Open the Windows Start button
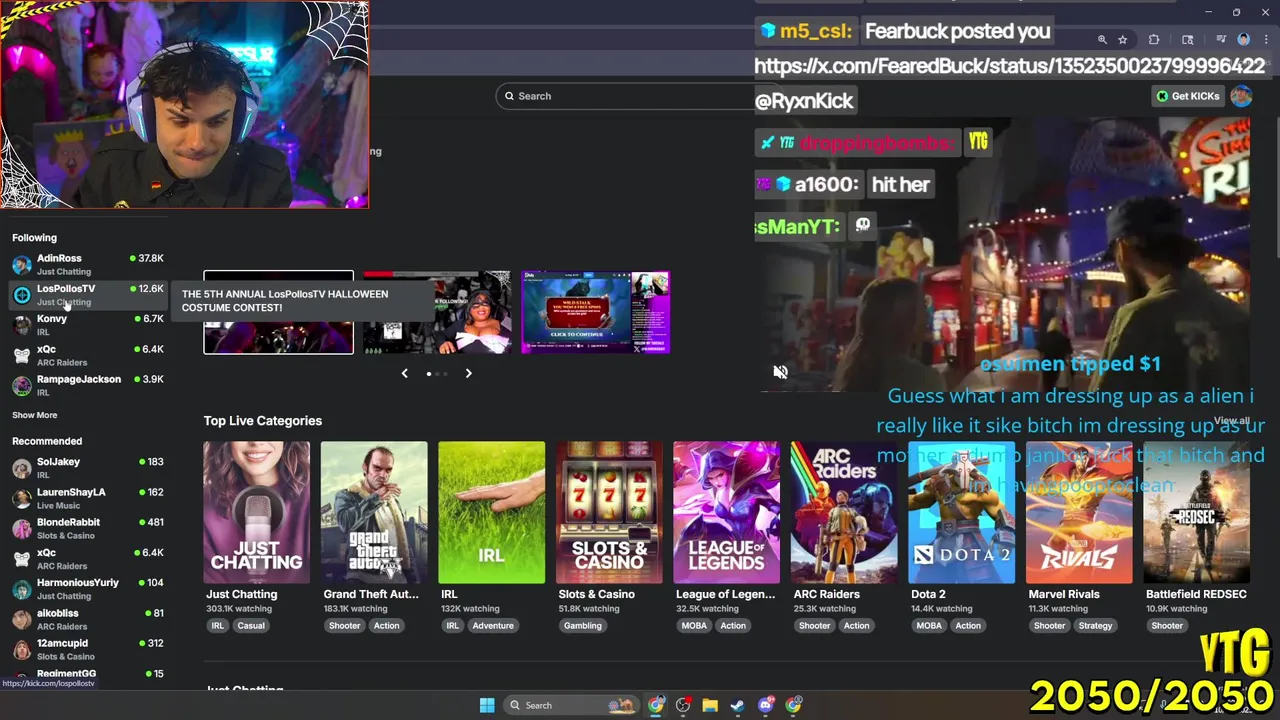The height and width of the screenshot is (720, 1280). 487,705
